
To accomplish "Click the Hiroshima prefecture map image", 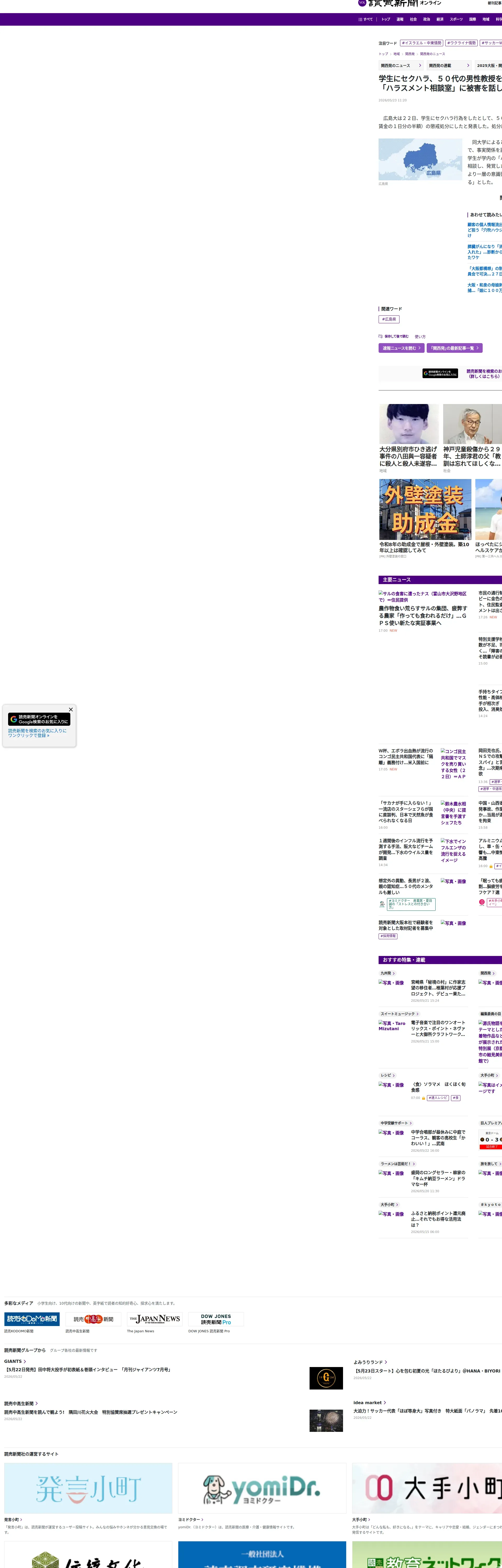I will (420, 159).
